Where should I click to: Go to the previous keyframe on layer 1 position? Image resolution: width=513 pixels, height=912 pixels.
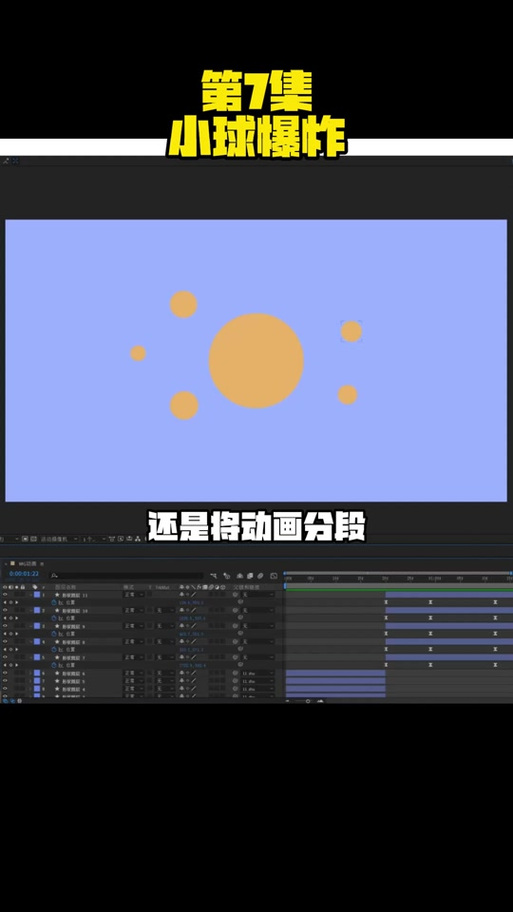coord(5,602)
